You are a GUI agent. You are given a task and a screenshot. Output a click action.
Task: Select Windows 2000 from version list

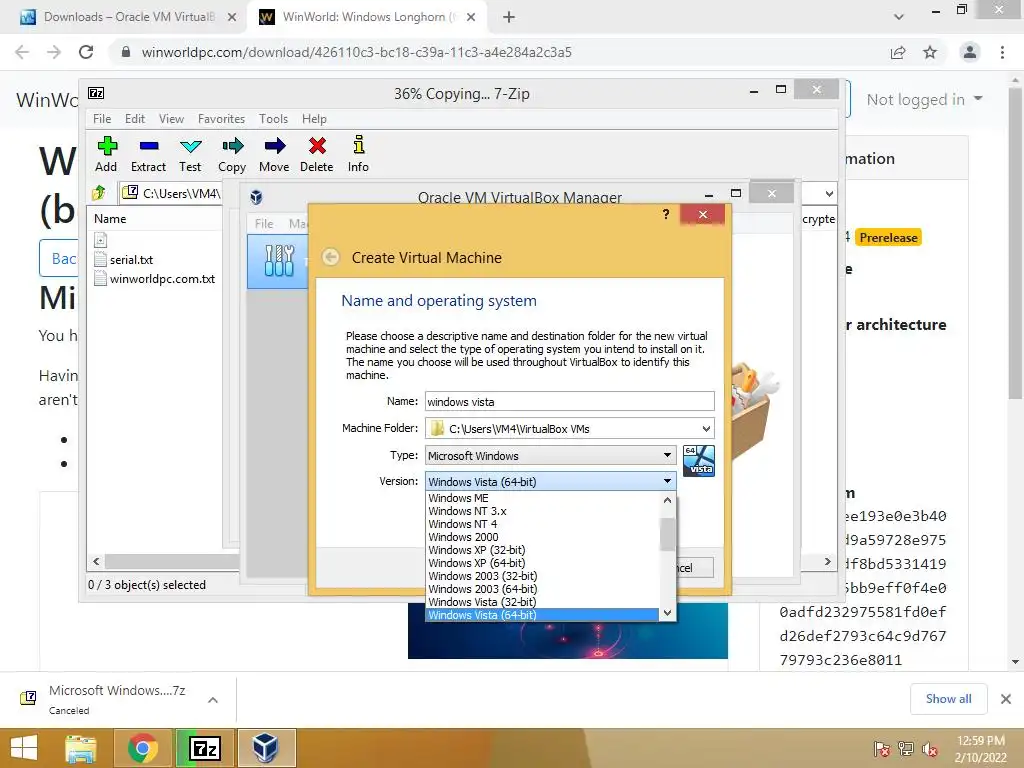click(542, 537)
